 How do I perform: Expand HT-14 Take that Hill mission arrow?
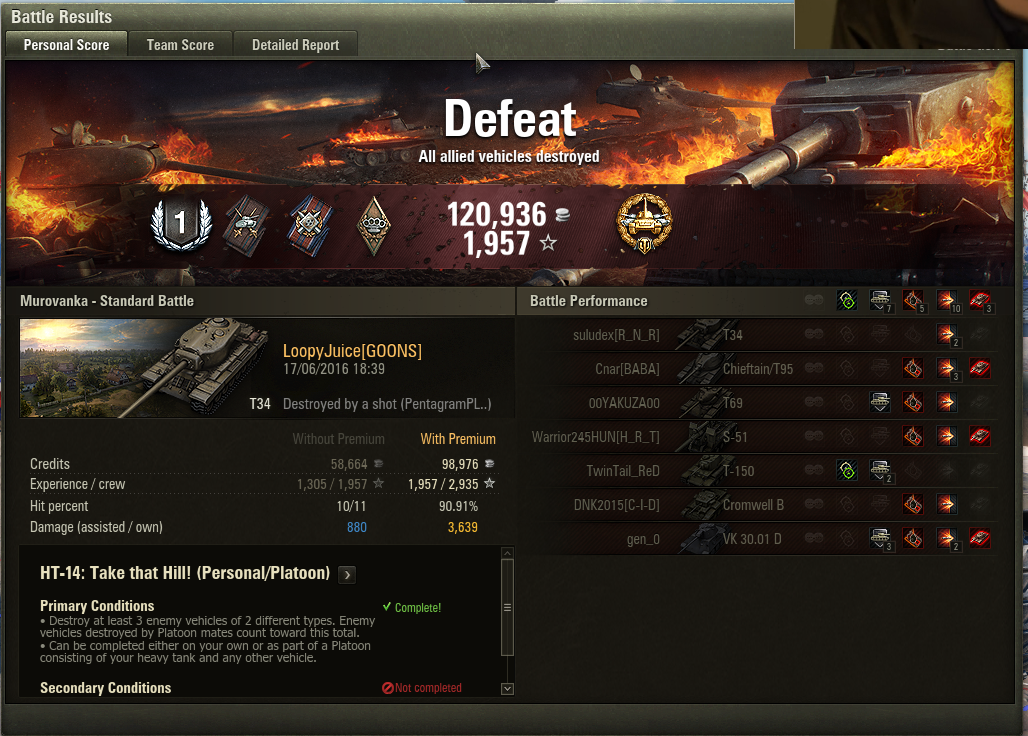click(347, 575)
